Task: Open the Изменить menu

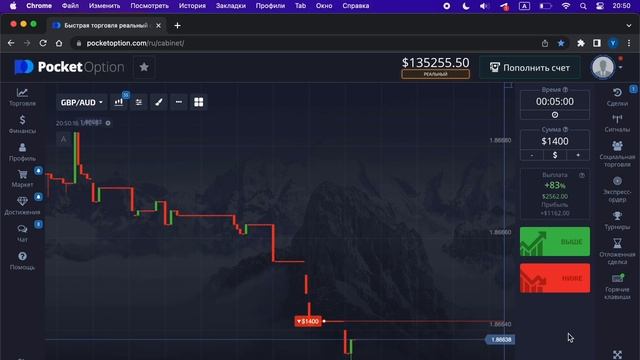Action: [x=104, y=6]
